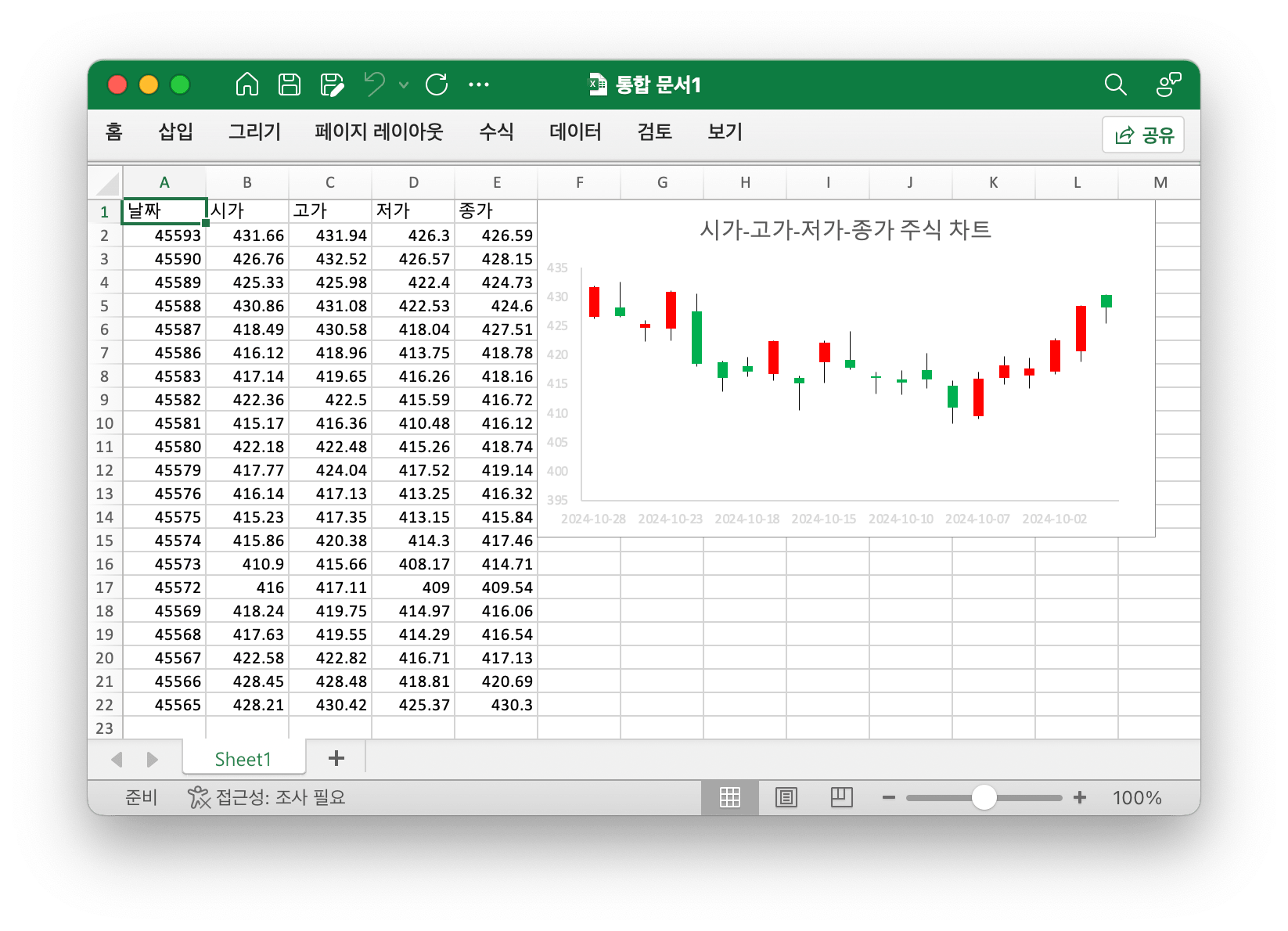Switch to Page Break Preview
Screen dimensions: 1288x931
(841, 797)
